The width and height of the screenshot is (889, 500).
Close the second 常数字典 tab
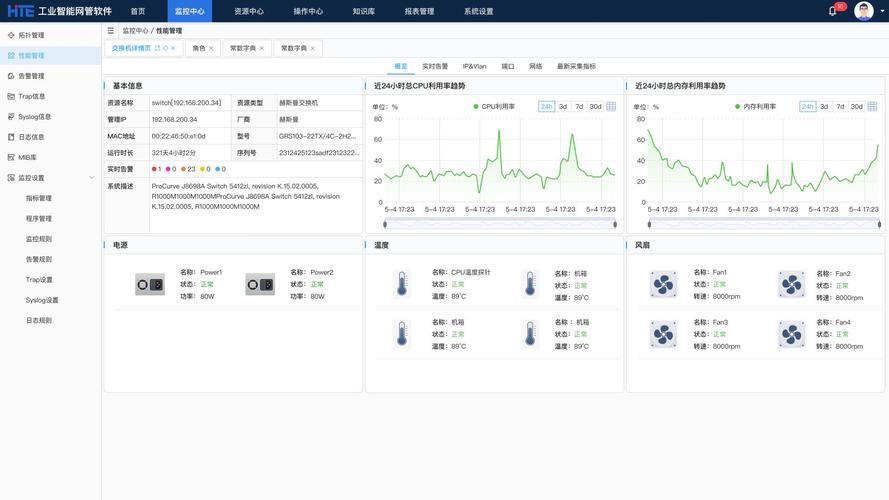point(312,48)
